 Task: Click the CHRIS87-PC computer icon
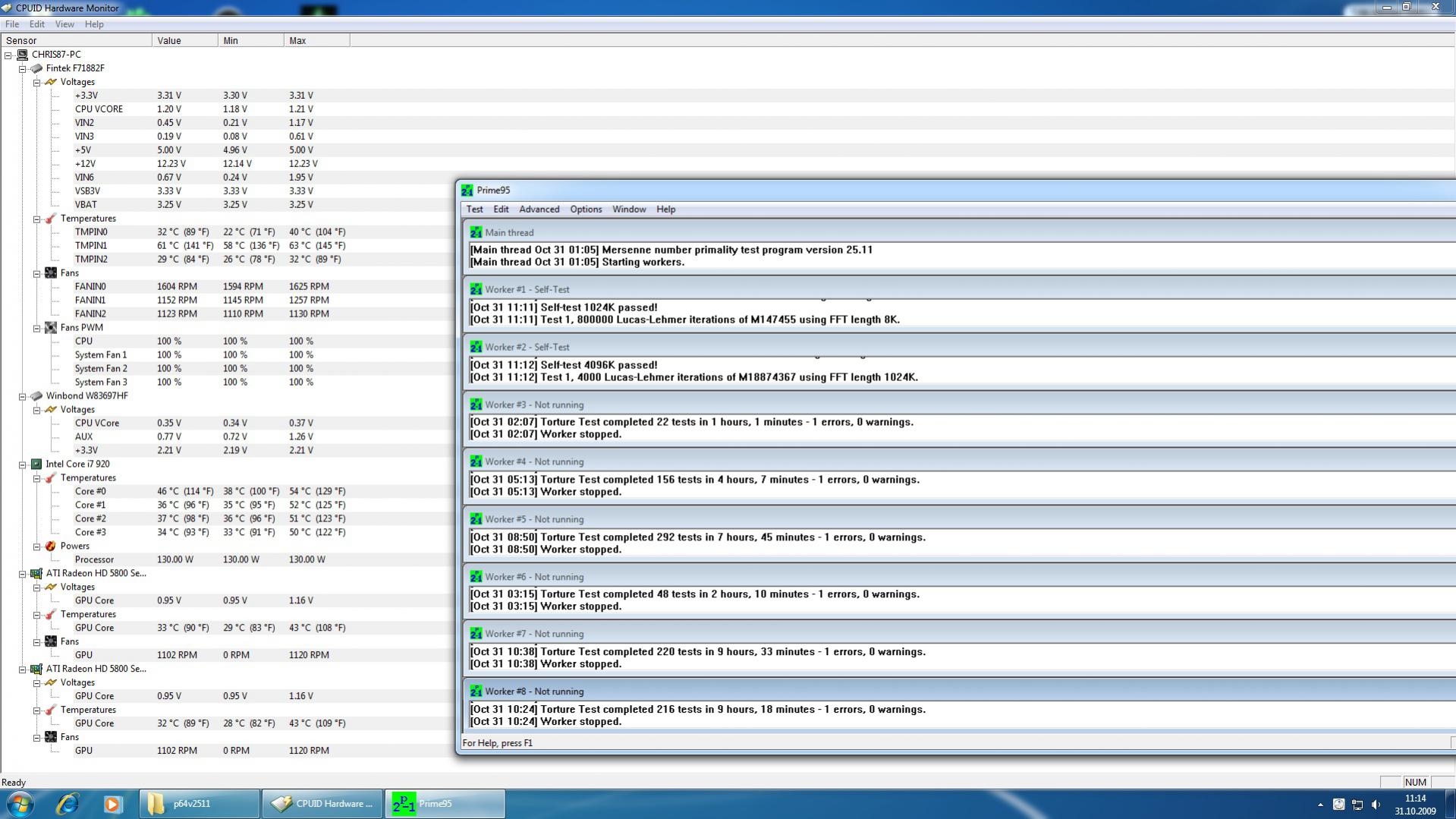(23, 55)
